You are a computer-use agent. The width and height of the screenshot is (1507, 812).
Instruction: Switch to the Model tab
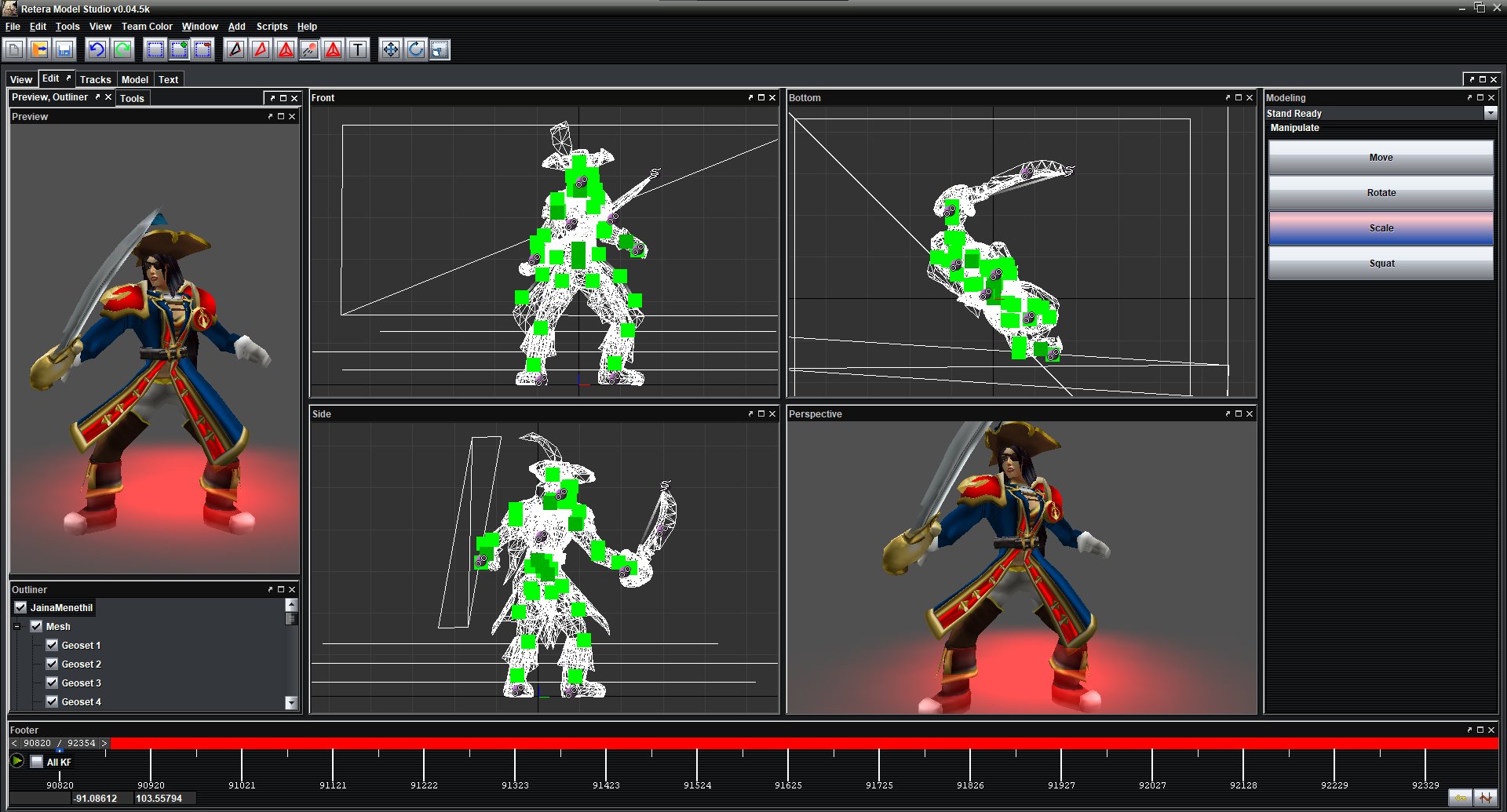pos(135,80)
